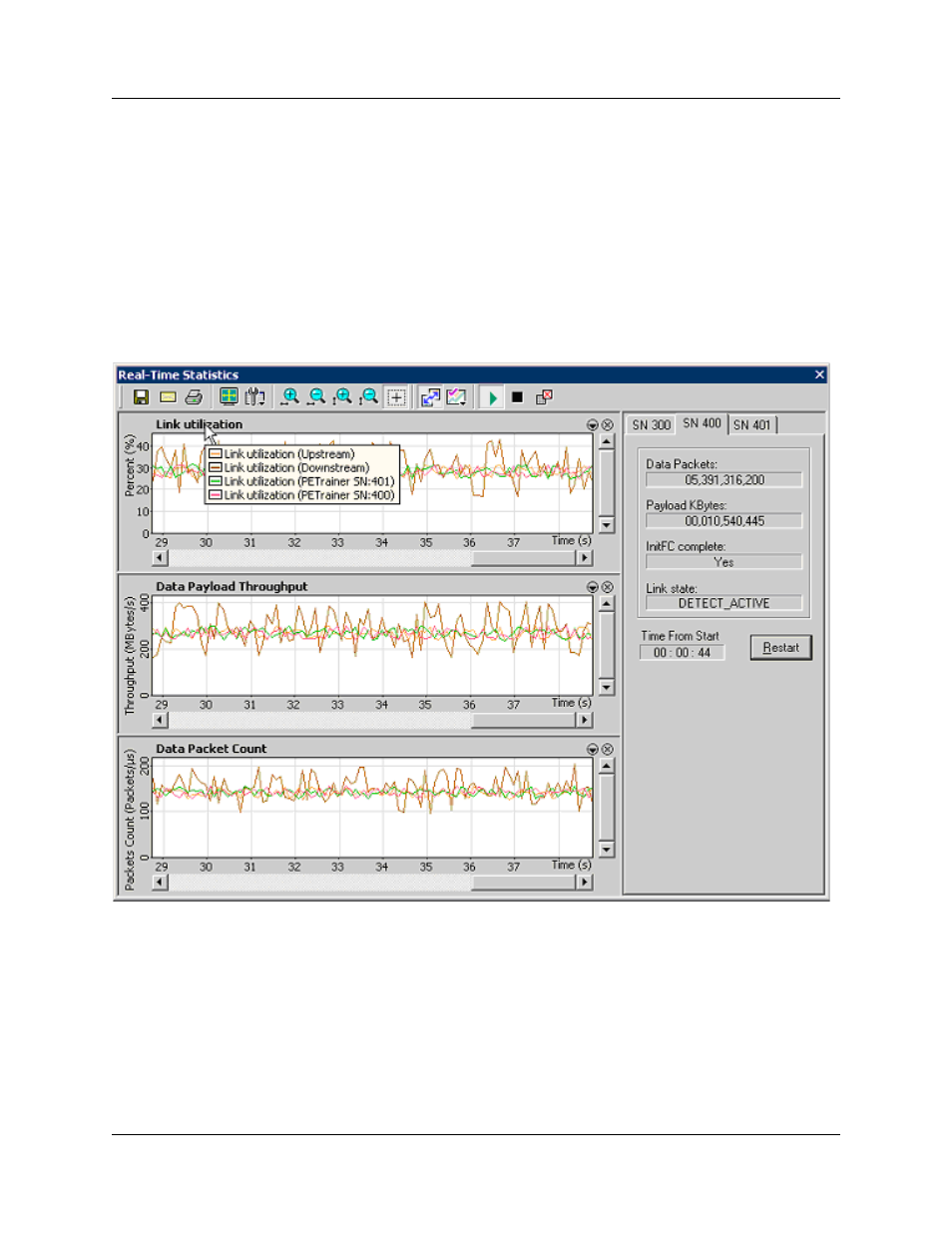Switch to the SN 300 tab
This screenshot has width=952, height=1233.
pyautogui.click(x=651, y=425)
